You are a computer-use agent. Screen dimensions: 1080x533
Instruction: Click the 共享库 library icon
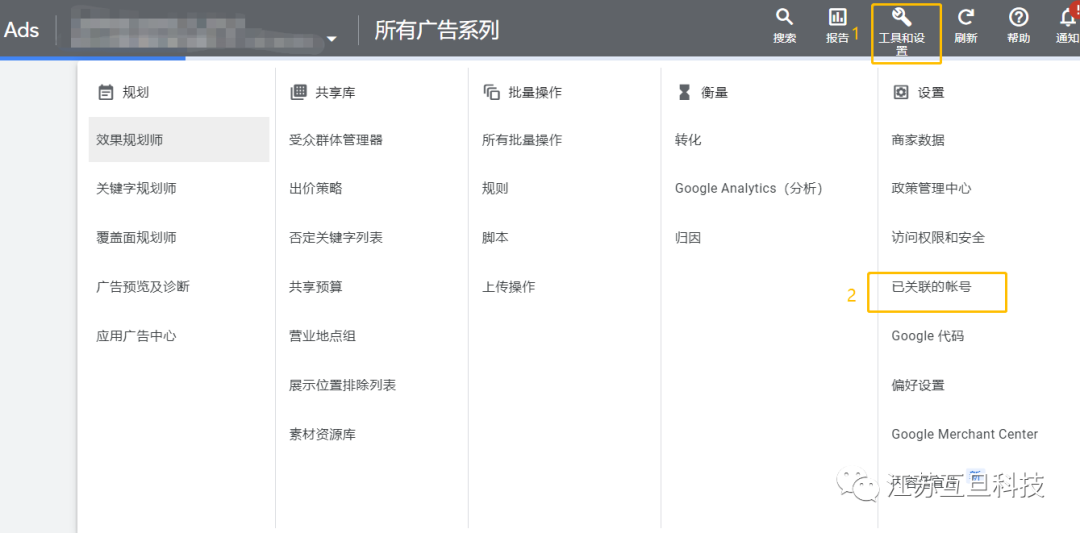click(x=298, y=92)
